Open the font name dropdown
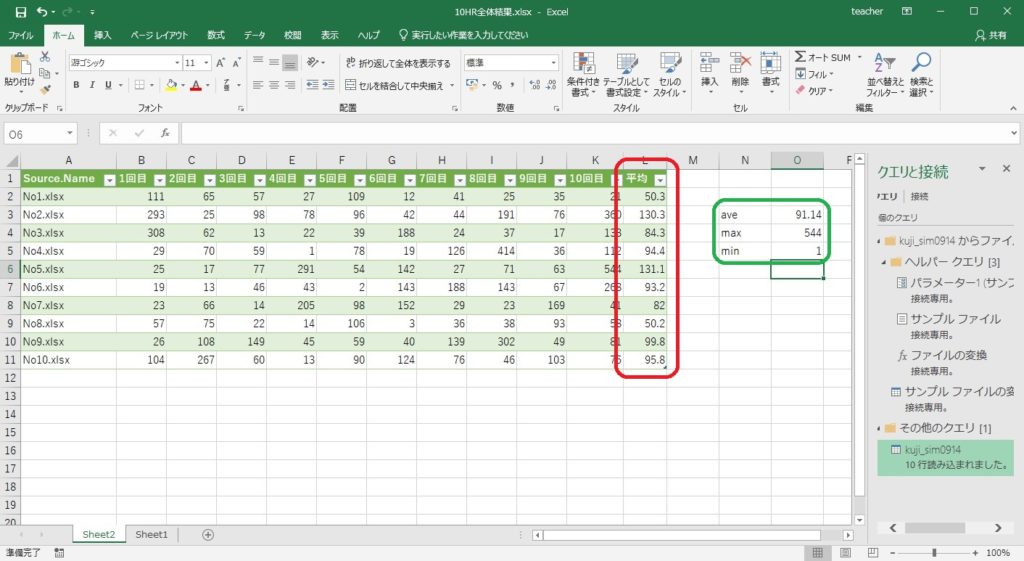Image resolution: width=1024 pixels, height=561 pixels. click(x=177, y=63)
